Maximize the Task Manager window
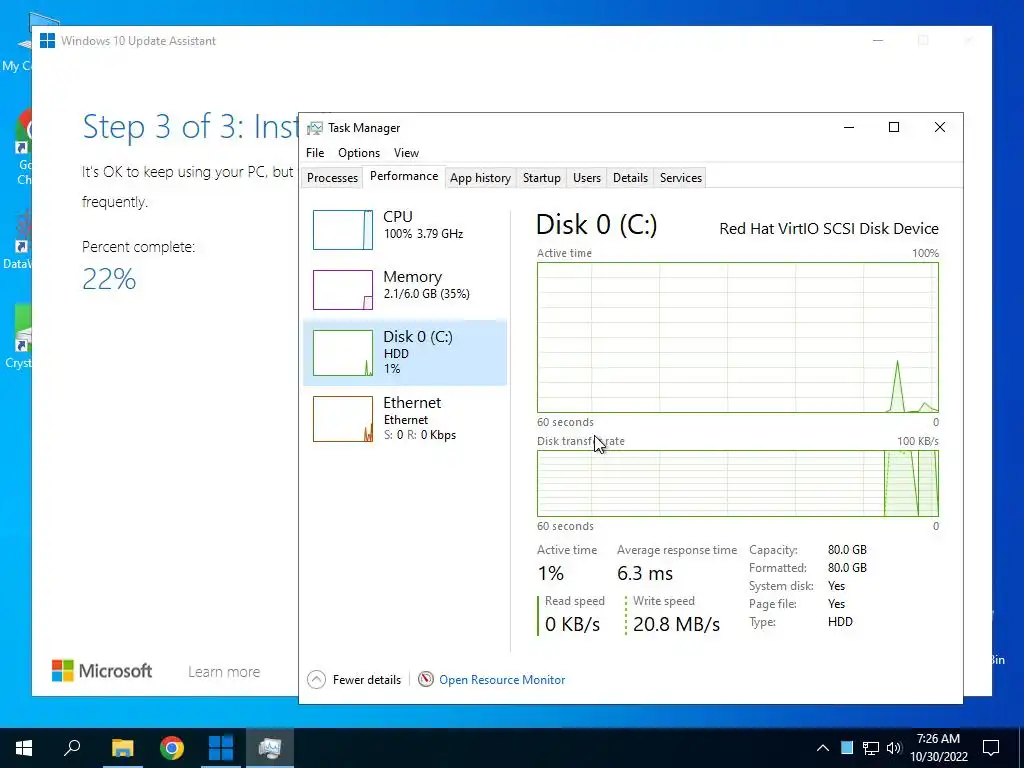This screenshot has width=1024, height=768. 894,127
